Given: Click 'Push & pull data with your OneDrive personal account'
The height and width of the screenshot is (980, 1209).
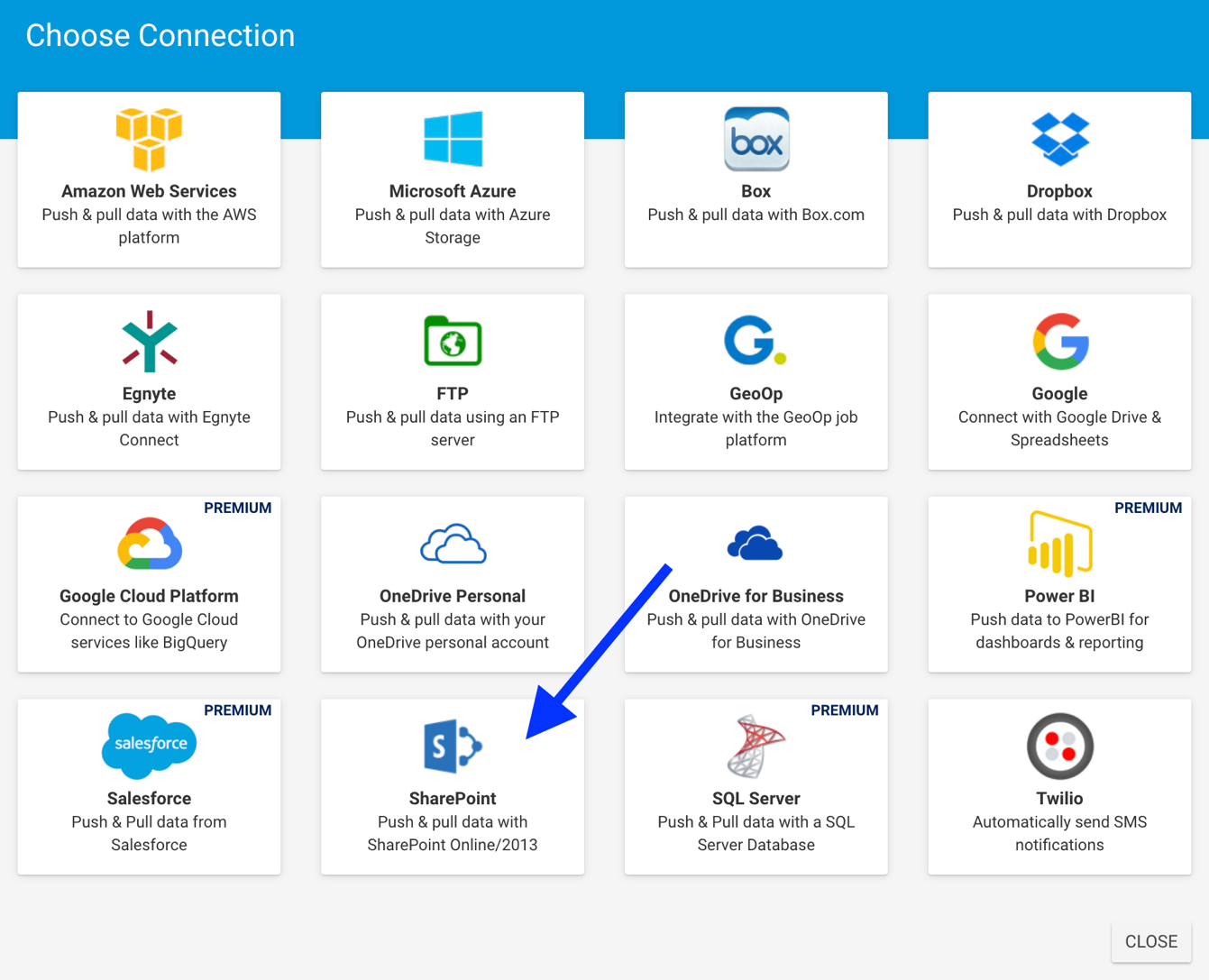Looking at the screenshot, I should pyautogui.click(x=453, y=631).
